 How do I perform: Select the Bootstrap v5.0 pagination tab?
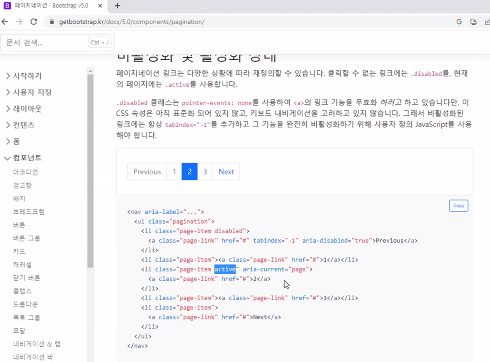tap(52, 6)
